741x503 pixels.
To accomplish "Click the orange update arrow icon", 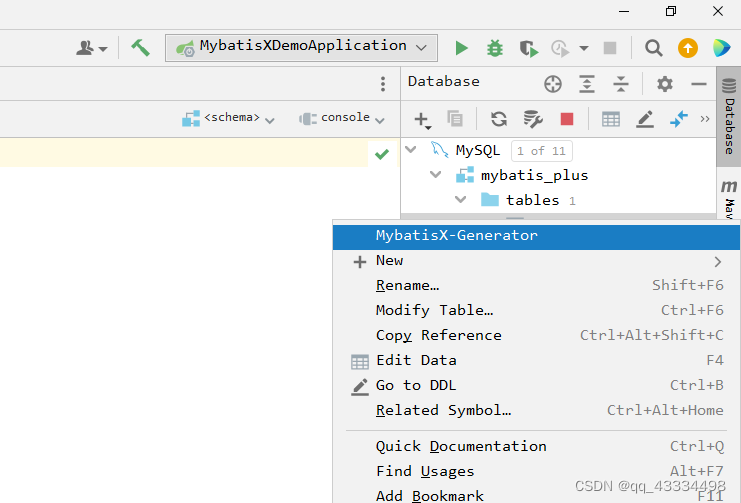I will (688, 48).
